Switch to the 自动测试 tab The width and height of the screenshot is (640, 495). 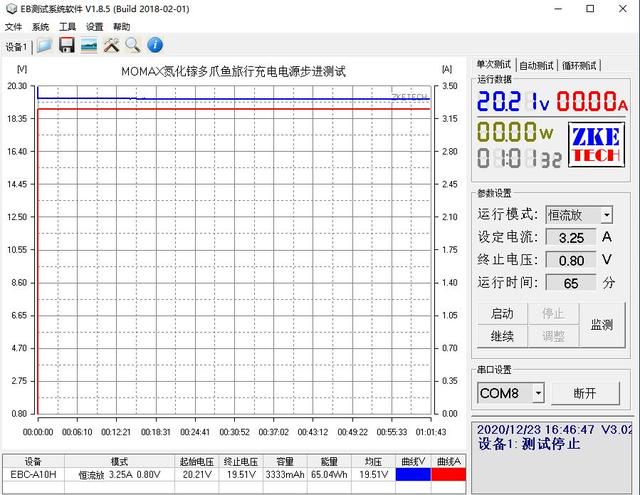point(536,65)
